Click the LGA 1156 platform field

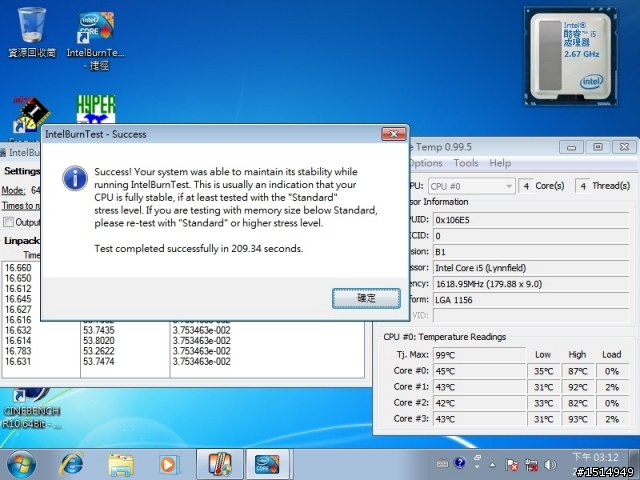coord(531,300)
